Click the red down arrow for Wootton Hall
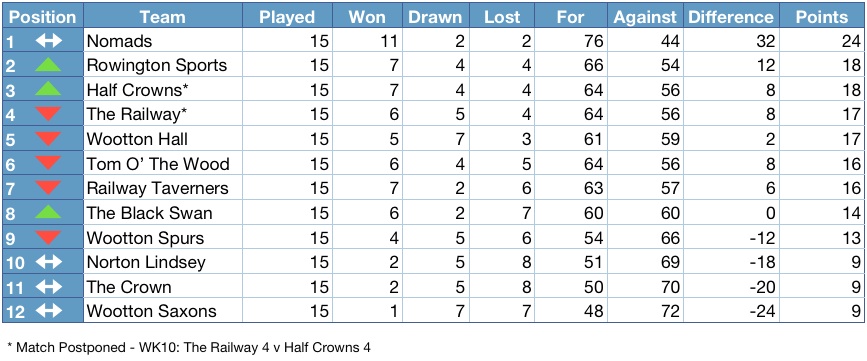Screen dimensions: 867x361 pyautogui.click(x=49, y=139)
